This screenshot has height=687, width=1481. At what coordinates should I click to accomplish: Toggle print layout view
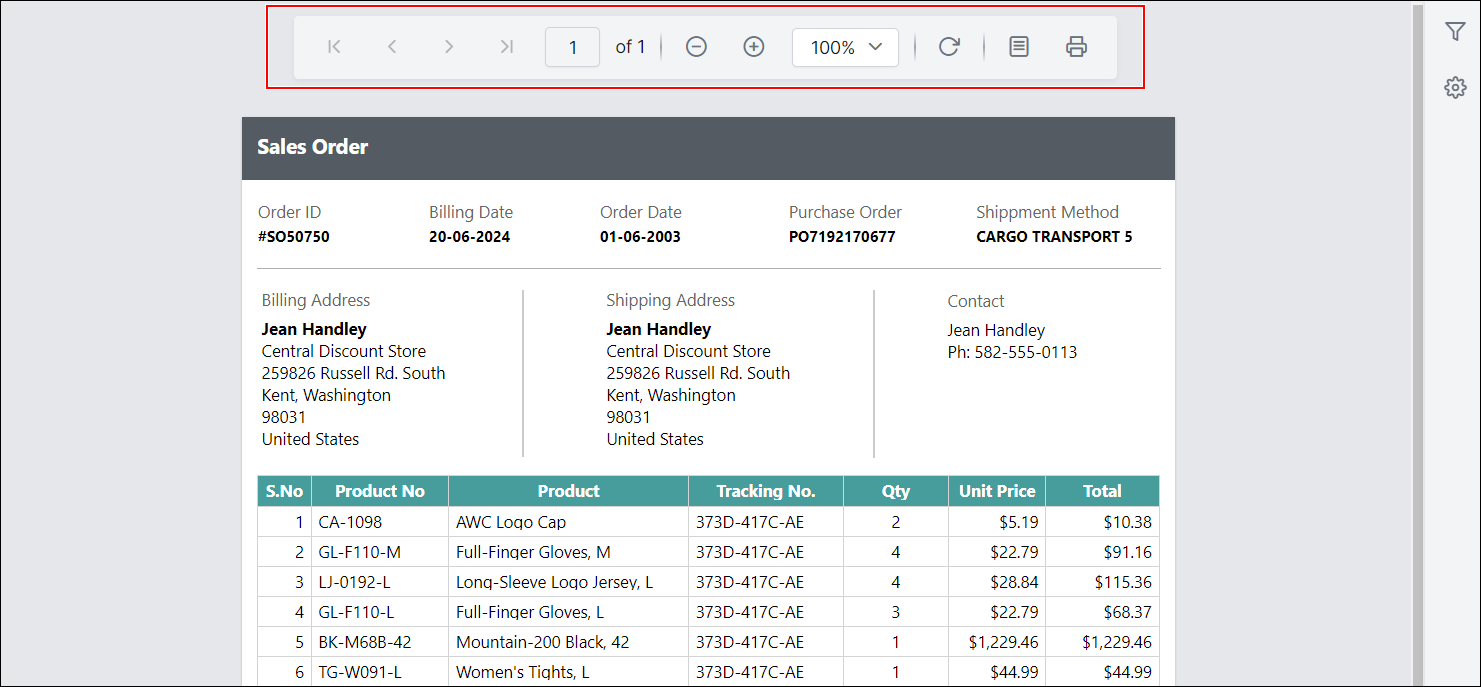click(1018, 46)
